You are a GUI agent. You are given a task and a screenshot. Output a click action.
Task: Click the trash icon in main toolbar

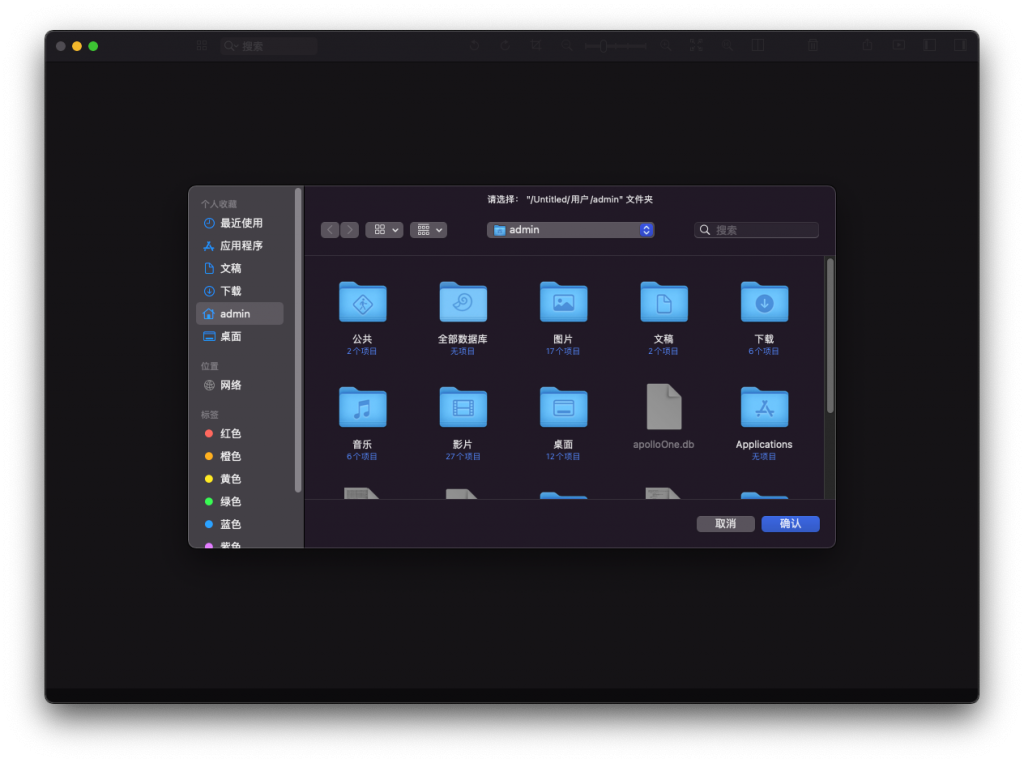pos(813,46)
